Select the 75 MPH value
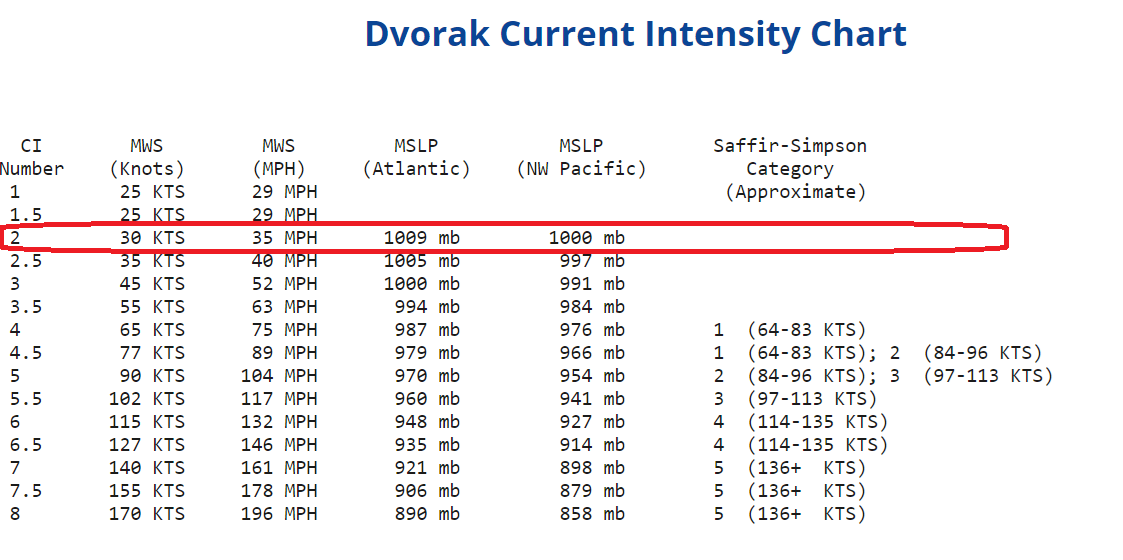The width and height of the screenshot is (1123, 560). 284,330
